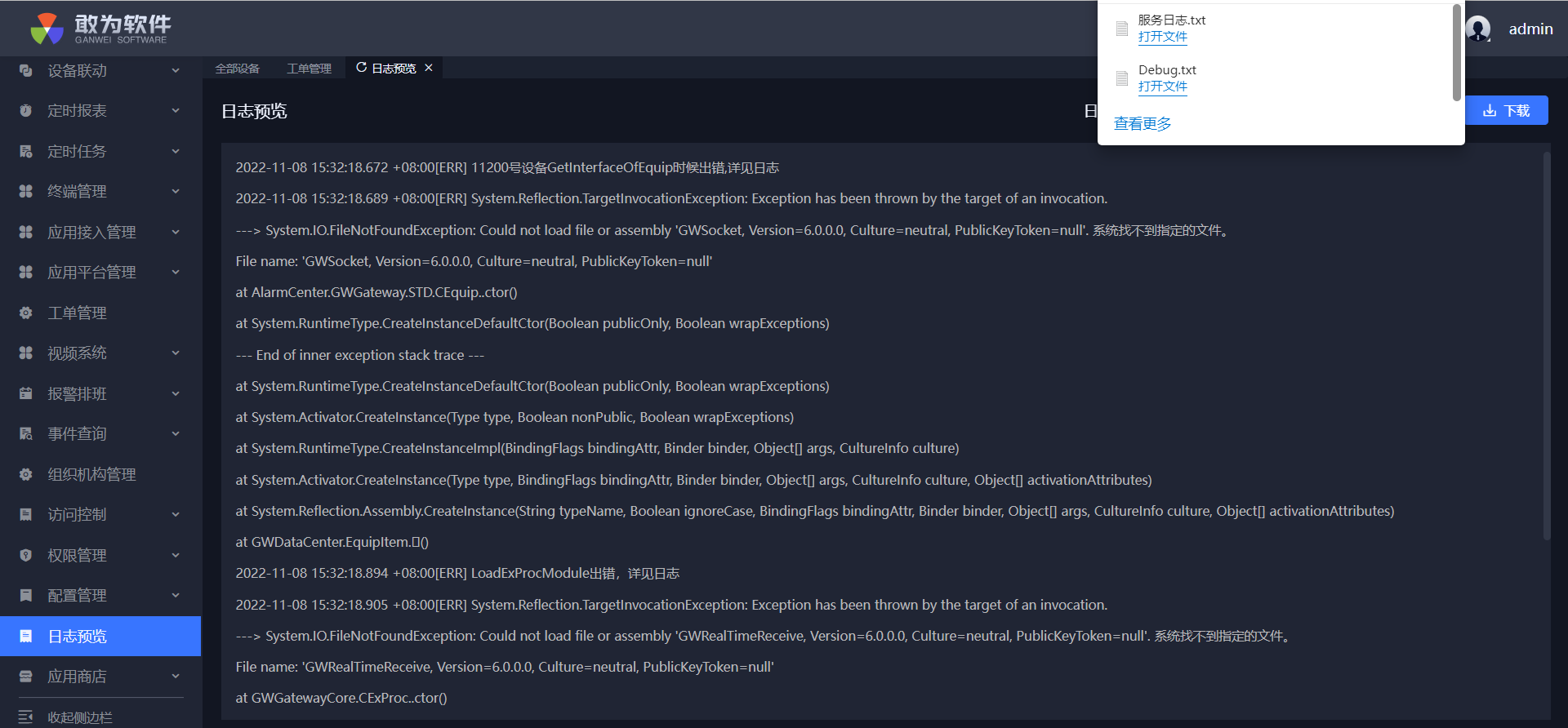
Task: Click the 查看更多 link
Action: (1143, 124)
